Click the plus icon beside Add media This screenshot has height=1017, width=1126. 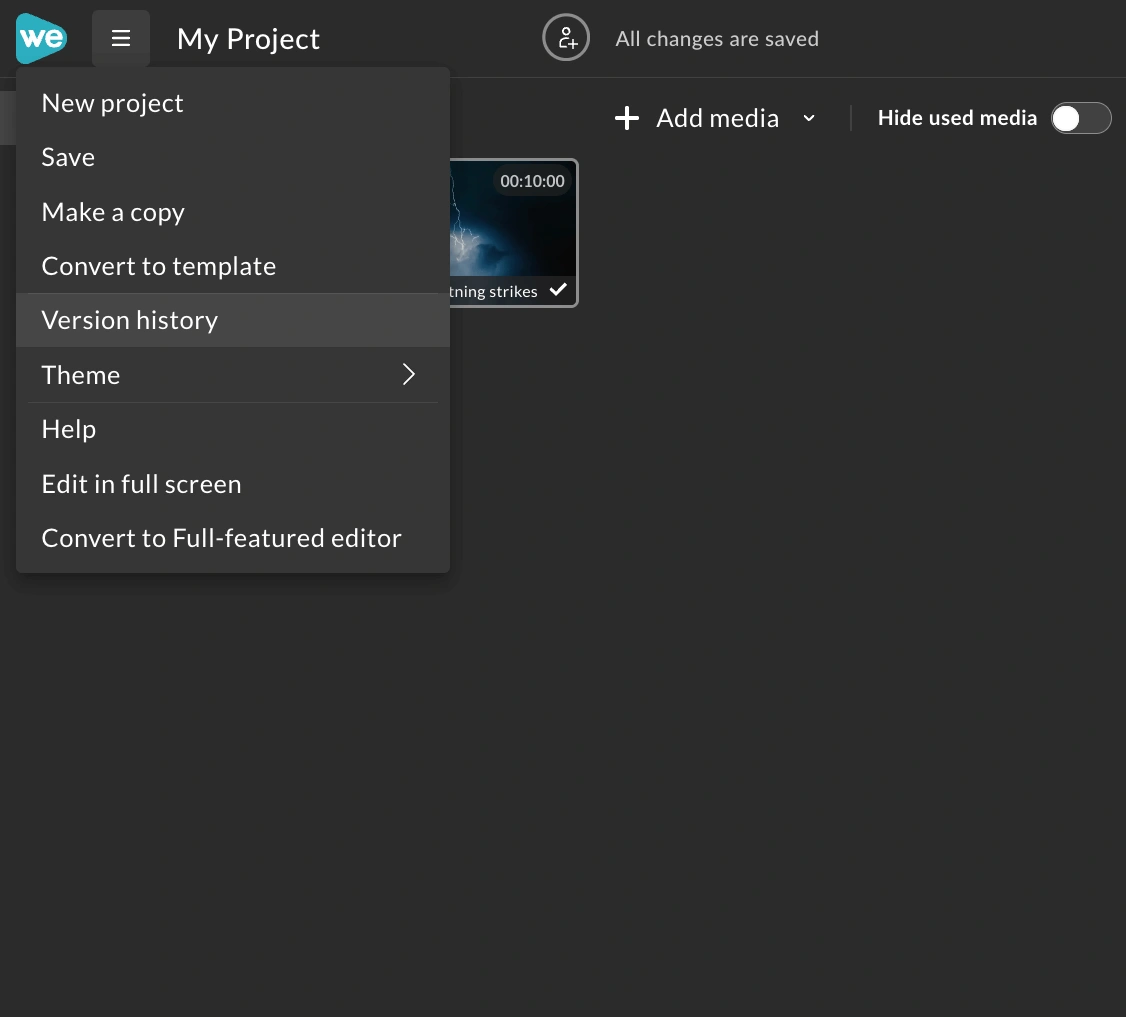(627, 118)
